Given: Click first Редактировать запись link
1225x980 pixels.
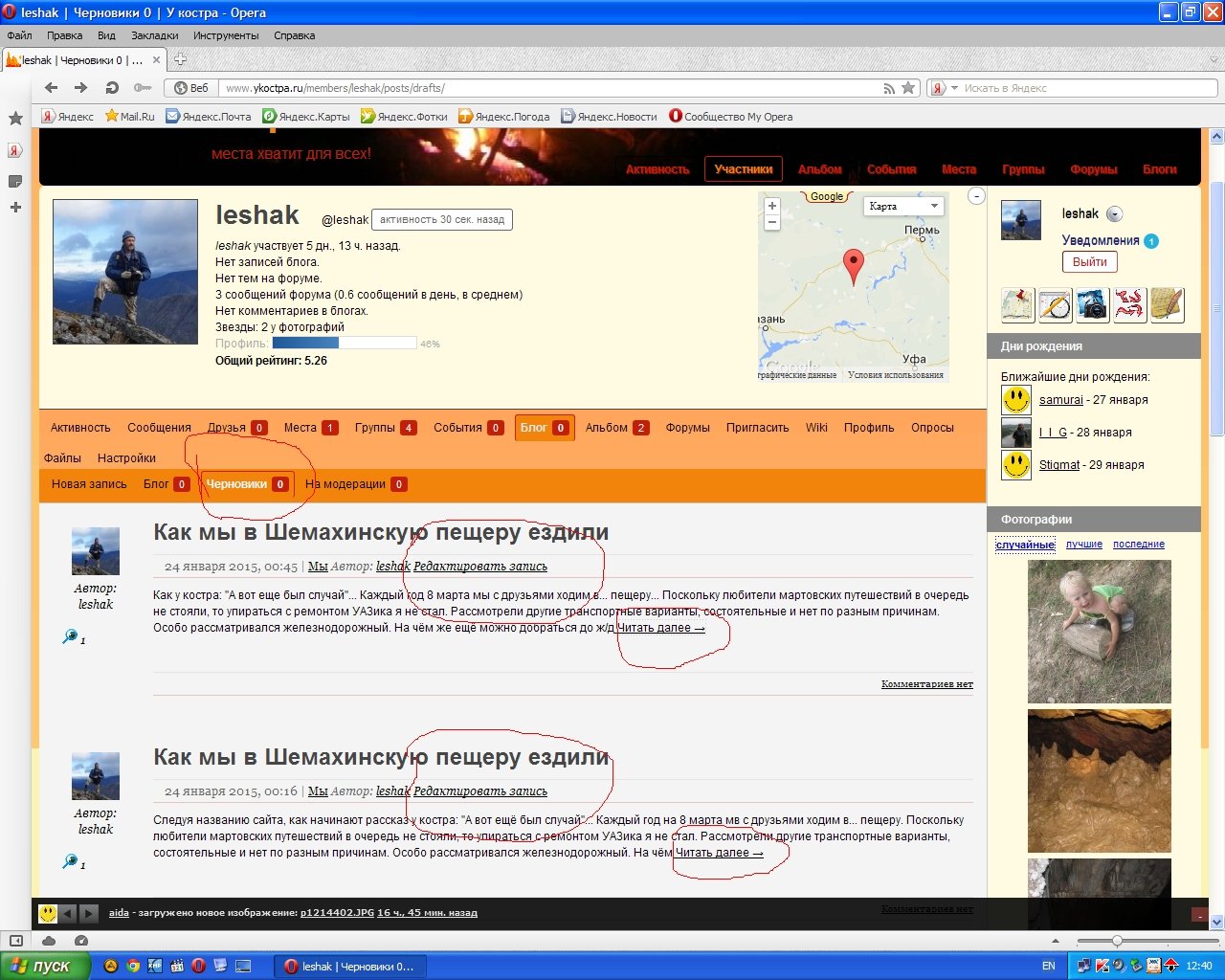Looking at the screenshot, I should 480,566.
